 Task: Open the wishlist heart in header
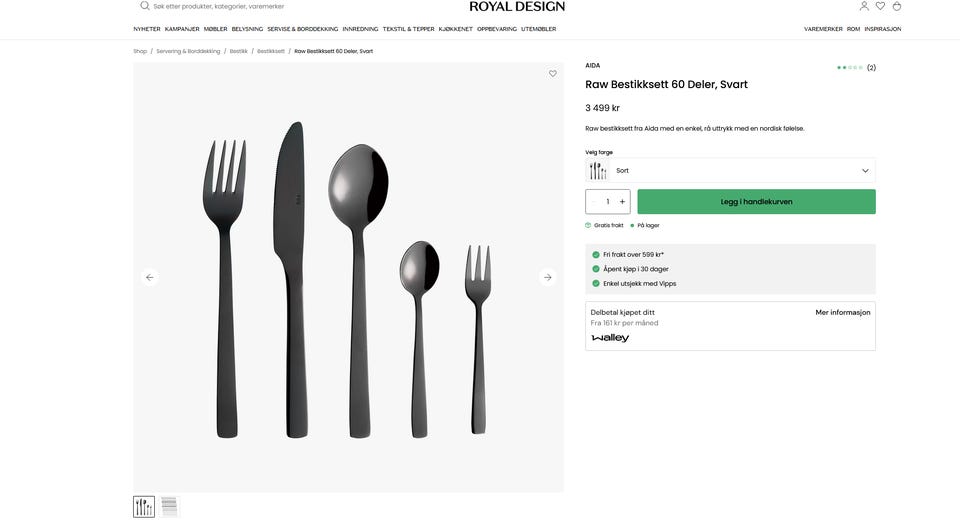point(880,6)
